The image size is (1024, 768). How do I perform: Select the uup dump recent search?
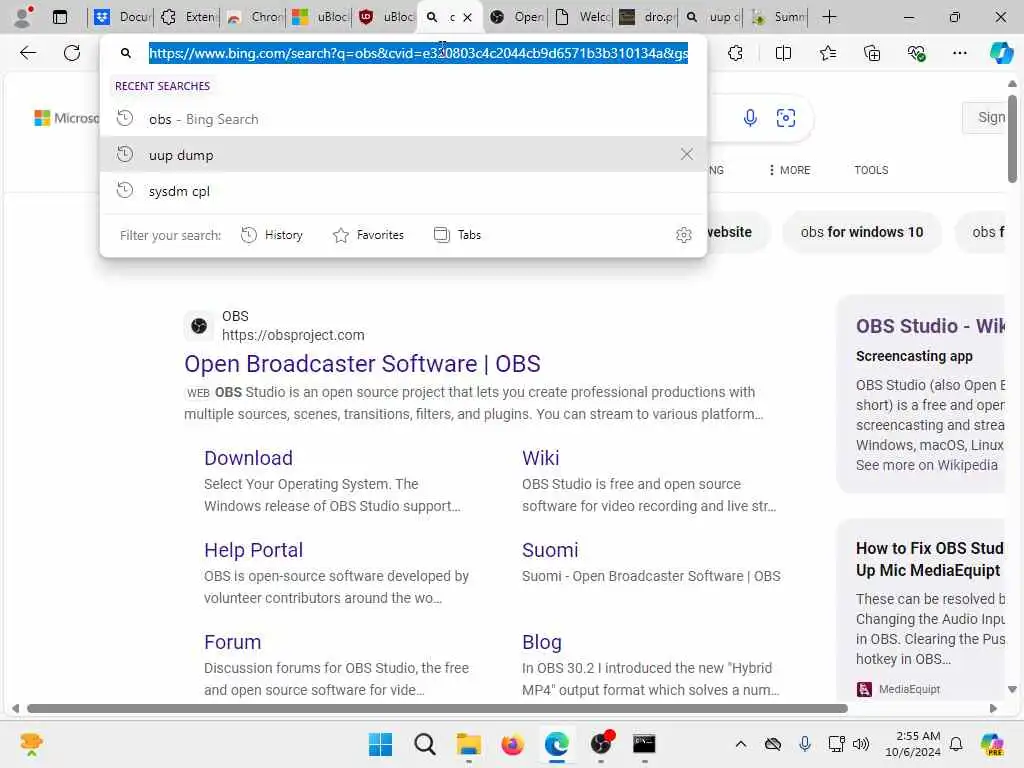[x=403, y=155]
